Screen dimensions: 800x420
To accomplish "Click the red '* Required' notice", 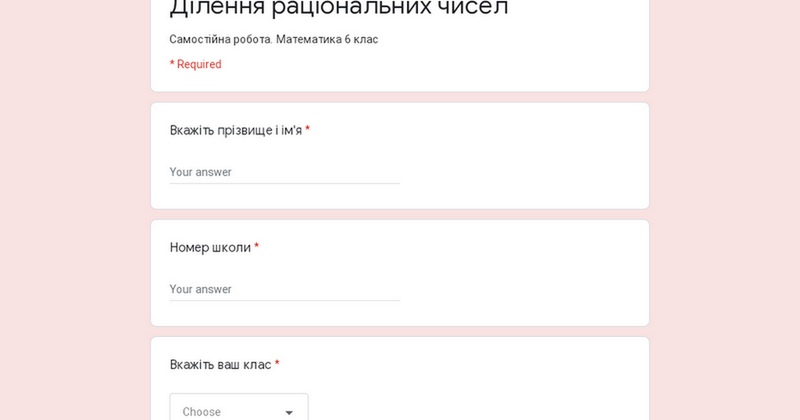I will pos(196,64).
